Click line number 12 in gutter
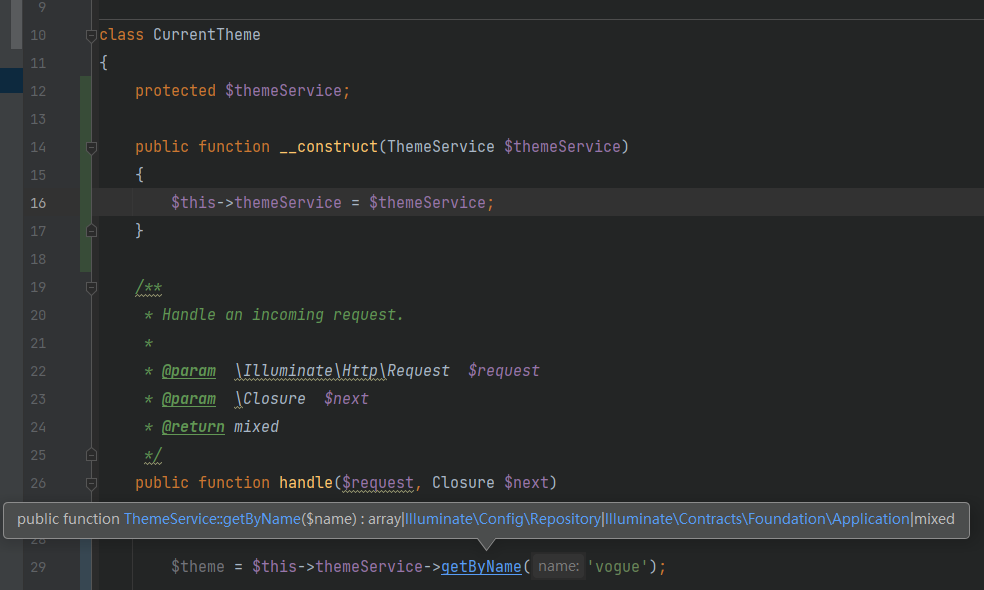This screenshot has width=984, height=590. tap(38, 91)
